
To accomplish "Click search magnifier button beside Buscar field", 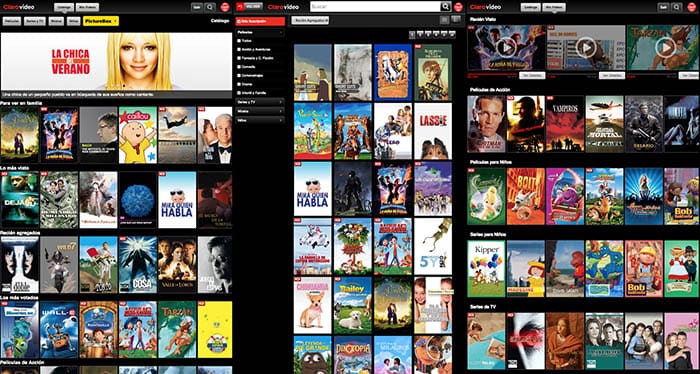I will [446, 6].
